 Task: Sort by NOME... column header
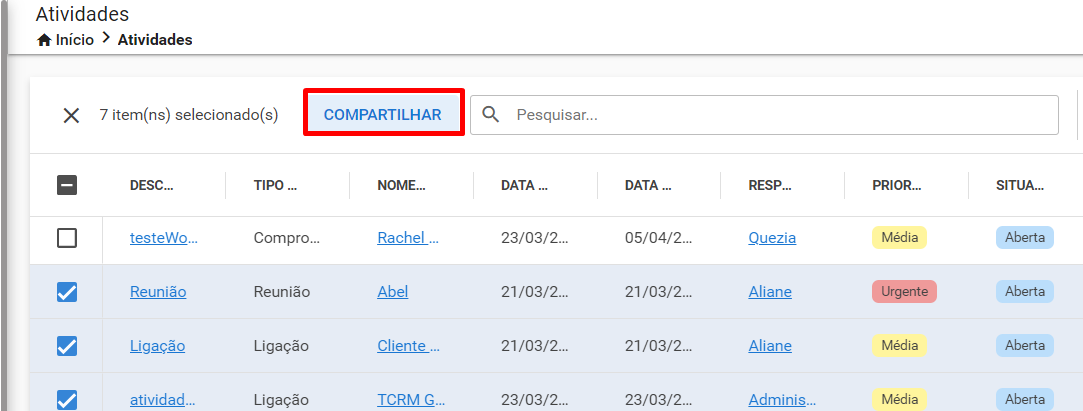[401, 185]
